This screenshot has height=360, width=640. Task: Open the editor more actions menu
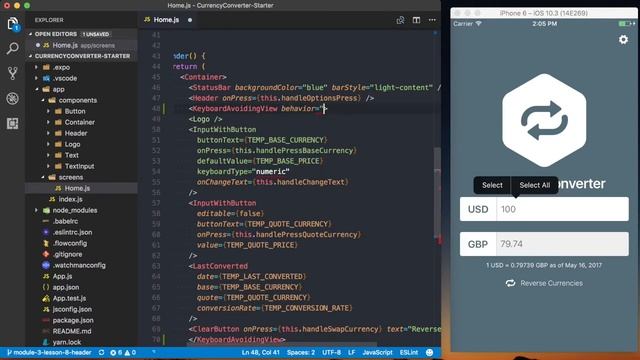432,20
